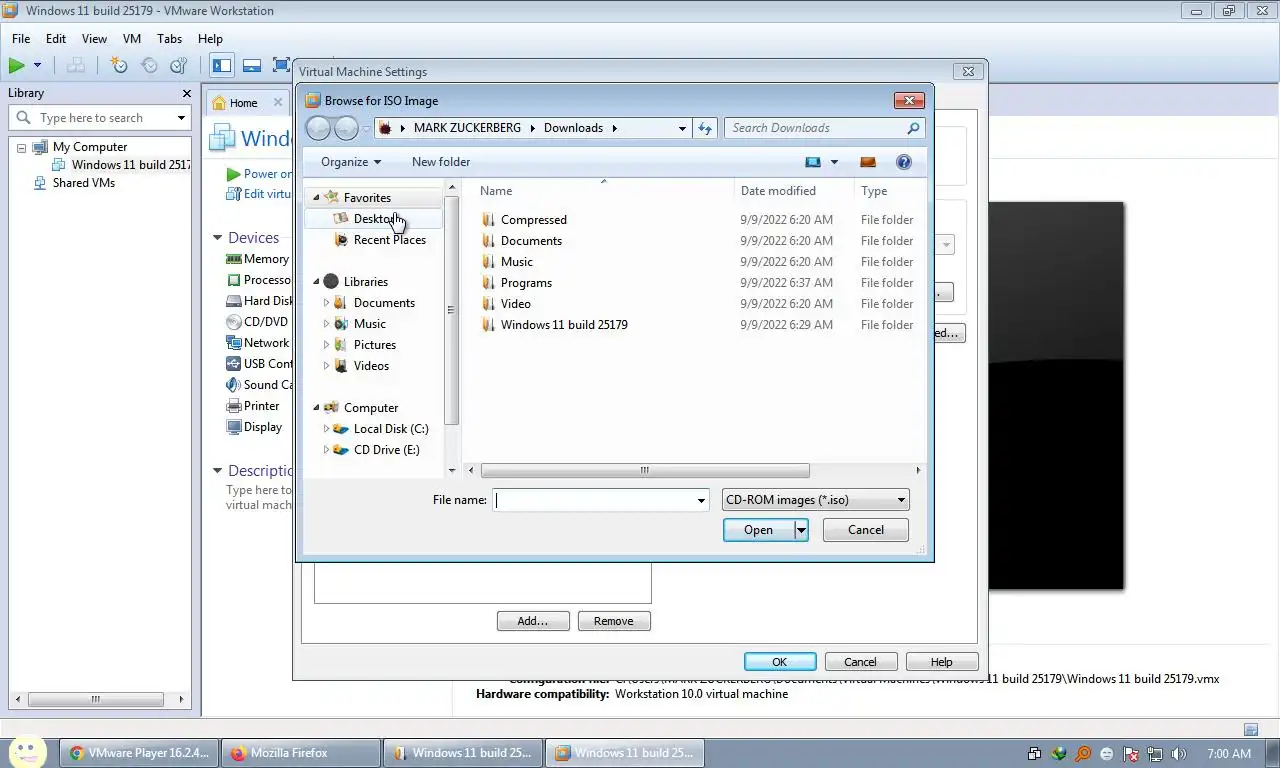Click Remove in Virtual Machine Settings
This screenshot has height=768, width=1280.
click(x=614, y=621)
